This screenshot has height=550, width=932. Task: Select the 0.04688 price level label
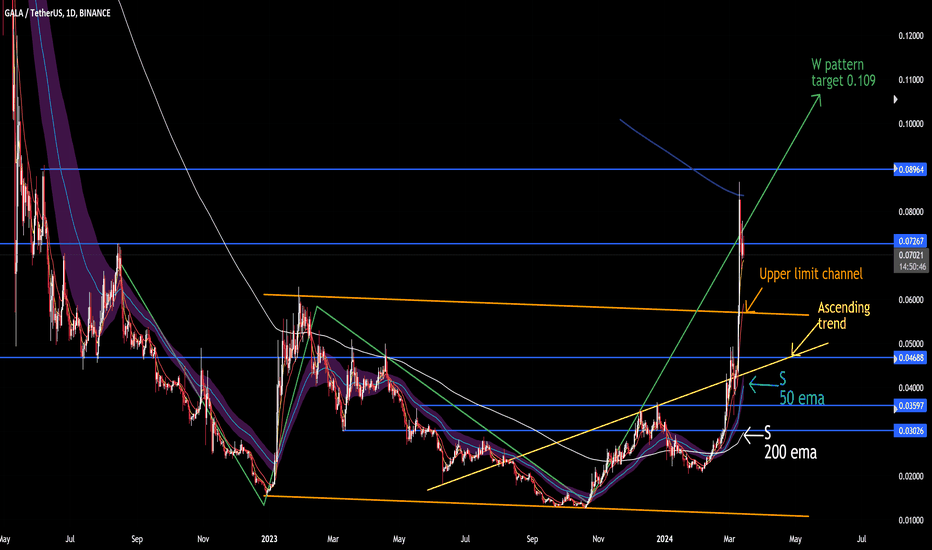click(x=911, y=357)
